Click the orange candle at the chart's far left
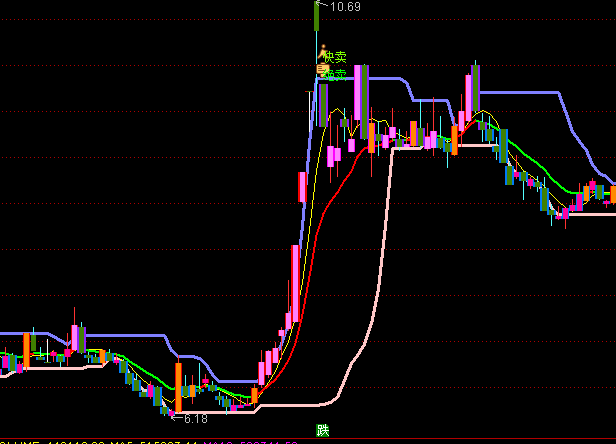 (27, 351)
